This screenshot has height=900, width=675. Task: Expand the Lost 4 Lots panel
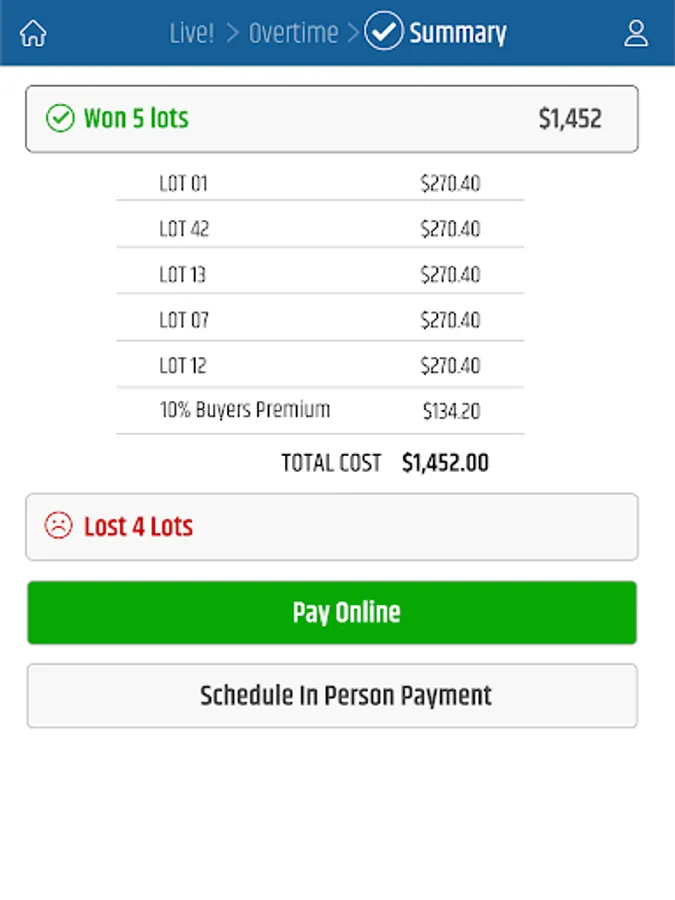pos(332,526)
